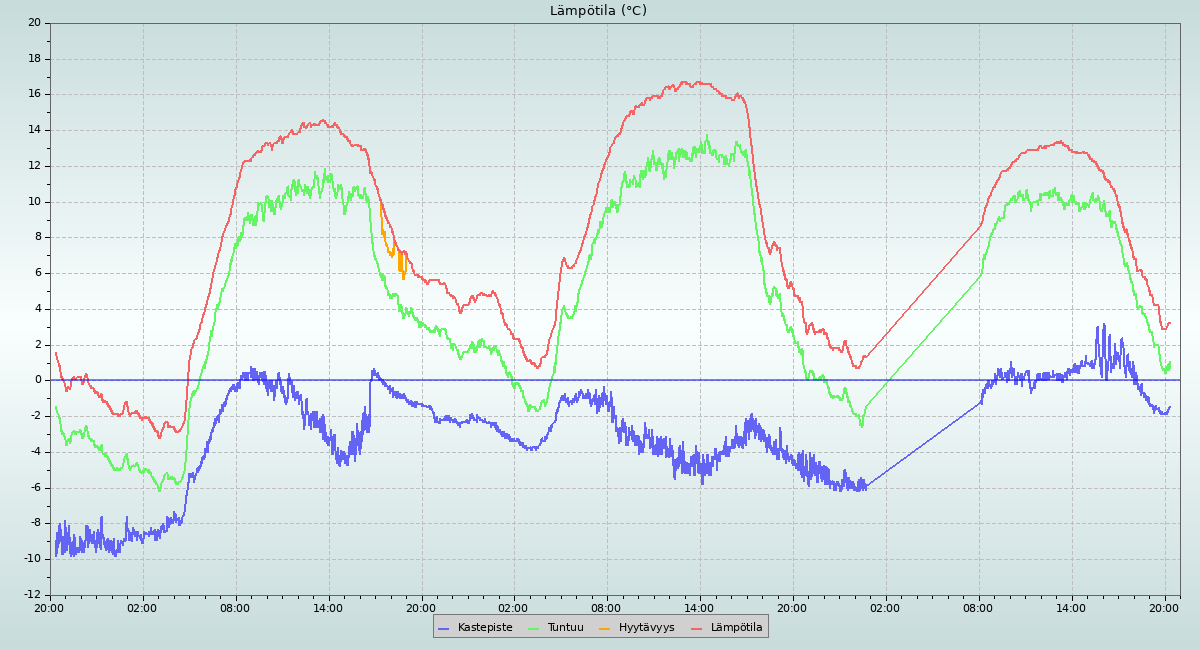Click the y-axis tick label -2
The width and height of the screenshot is (1200, 650).
pyautogui.click(x=34, y=416)
